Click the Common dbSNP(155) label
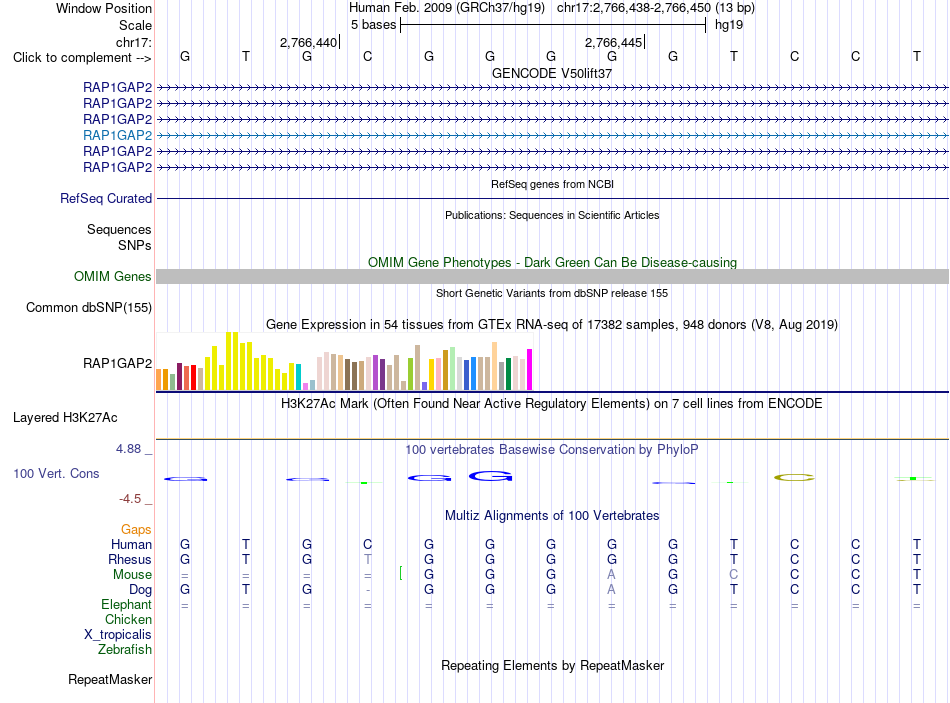 coord(89,307)
